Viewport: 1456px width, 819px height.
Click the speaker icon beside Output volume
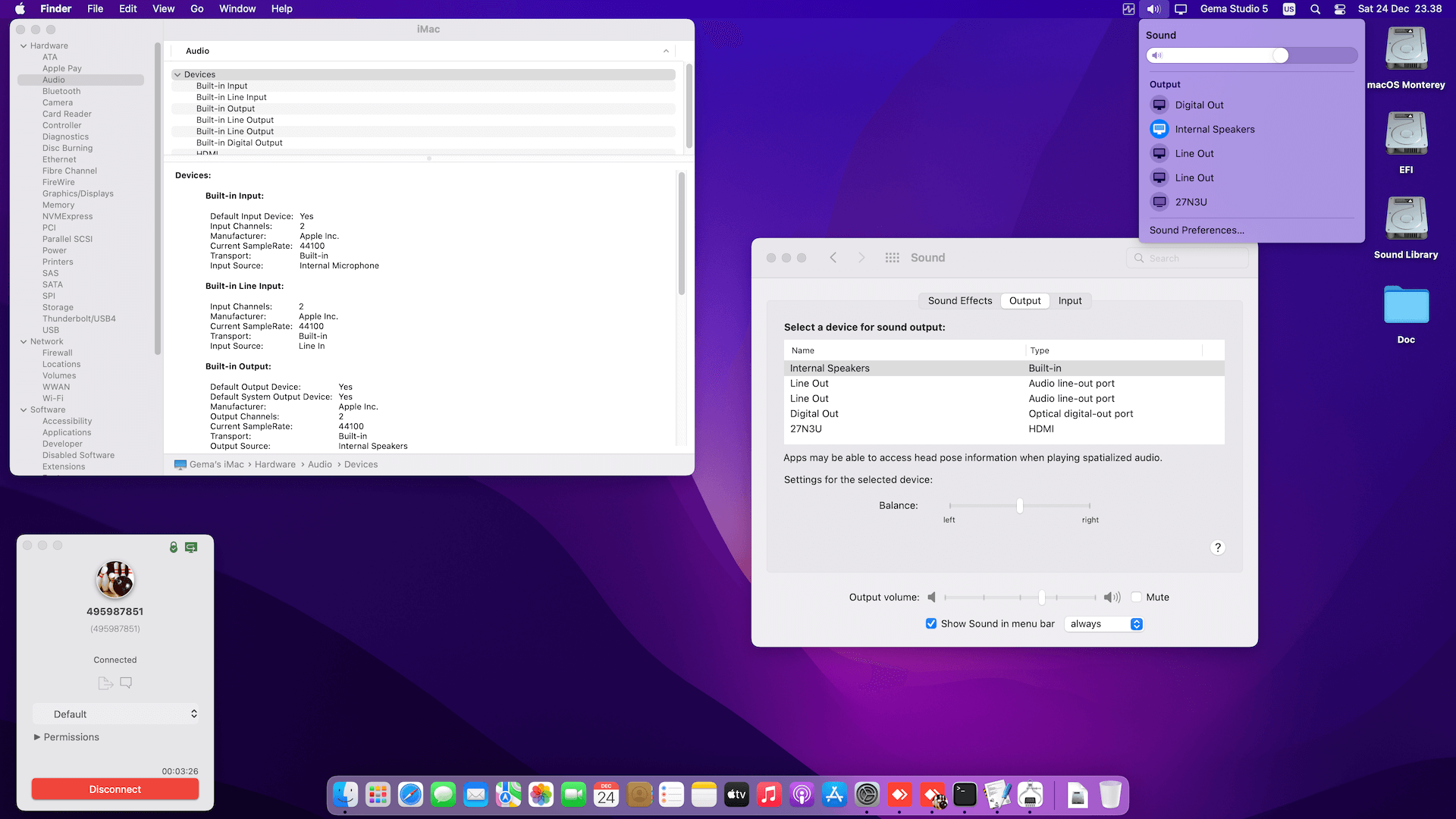pyautogui.click(x=932, y=598)
